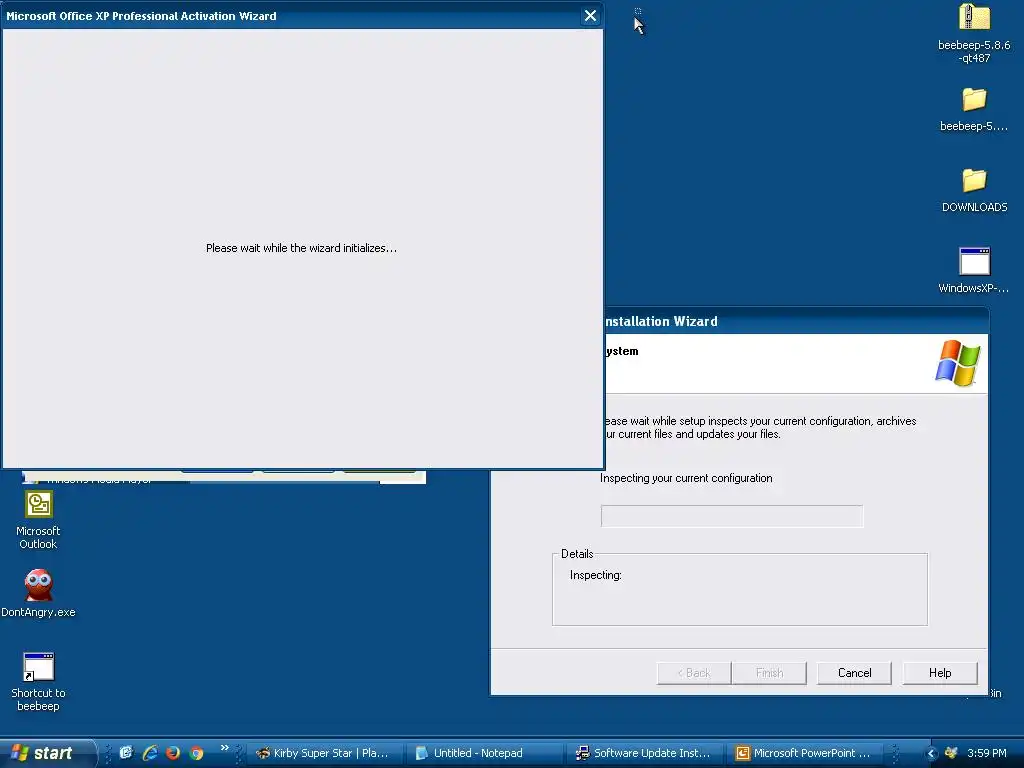Select the DOWNLOADS folder on the desktop
This screenshot has height=768, width=1024.
(974, 190)
